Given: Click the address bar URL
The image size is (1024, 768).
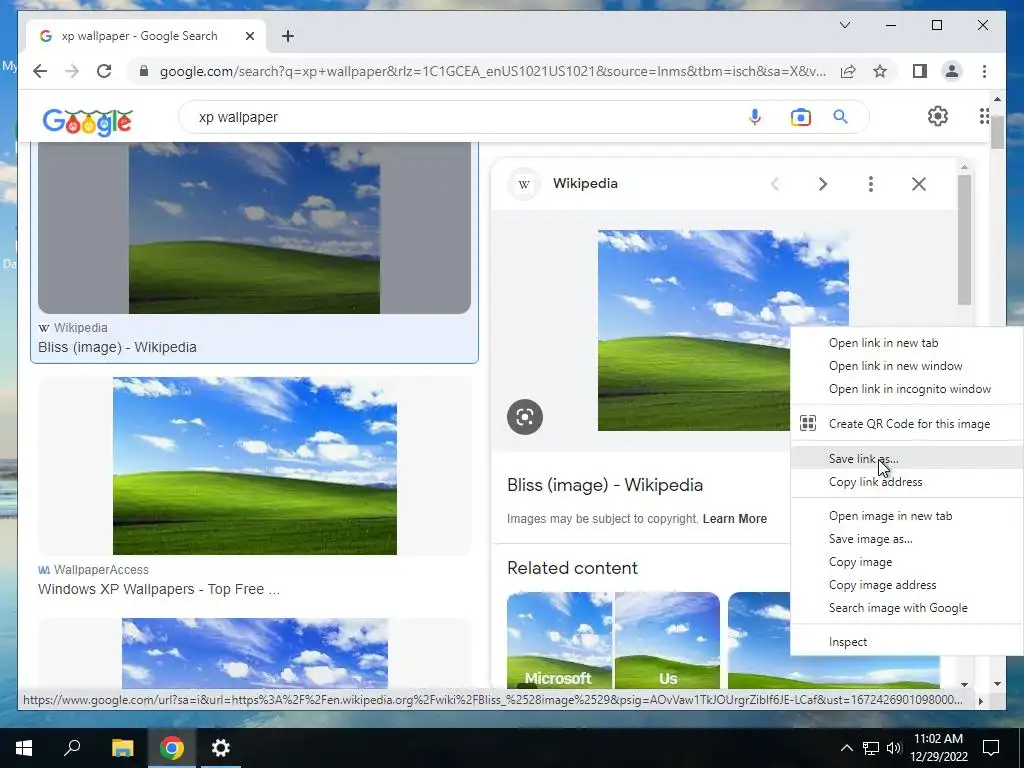Looking at the screenshot, I should point(493,71).
